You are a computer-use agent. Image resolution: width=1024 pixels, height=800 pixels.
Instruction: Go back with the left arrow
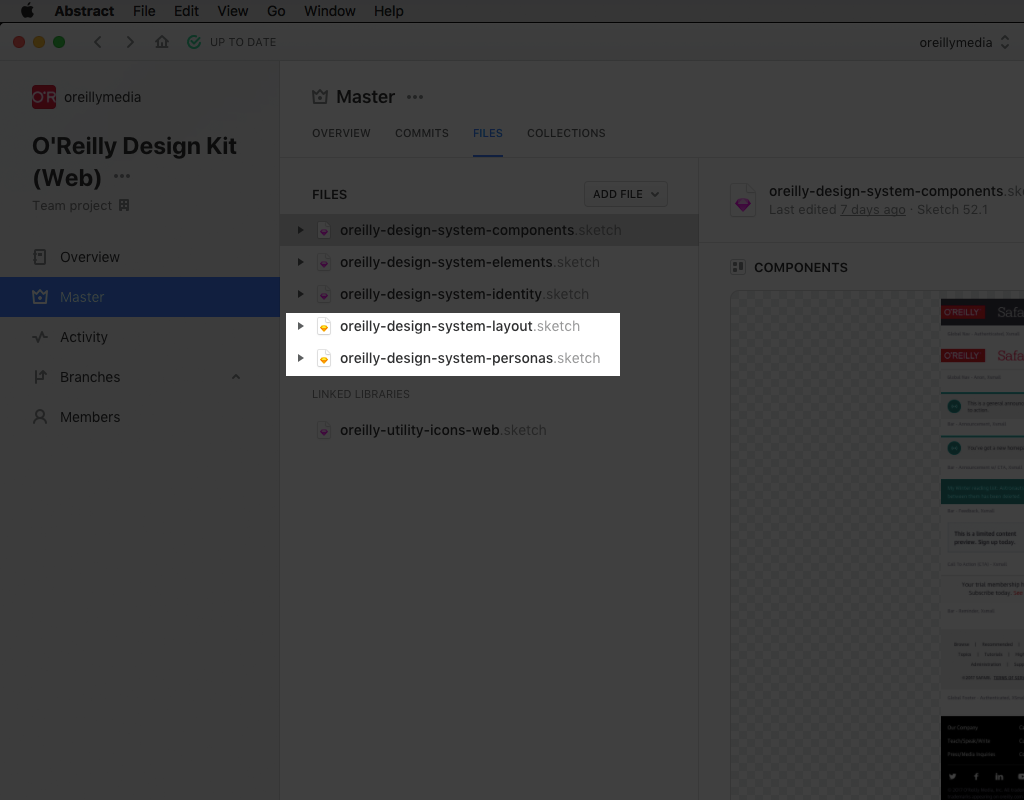(x=98, y=42)
